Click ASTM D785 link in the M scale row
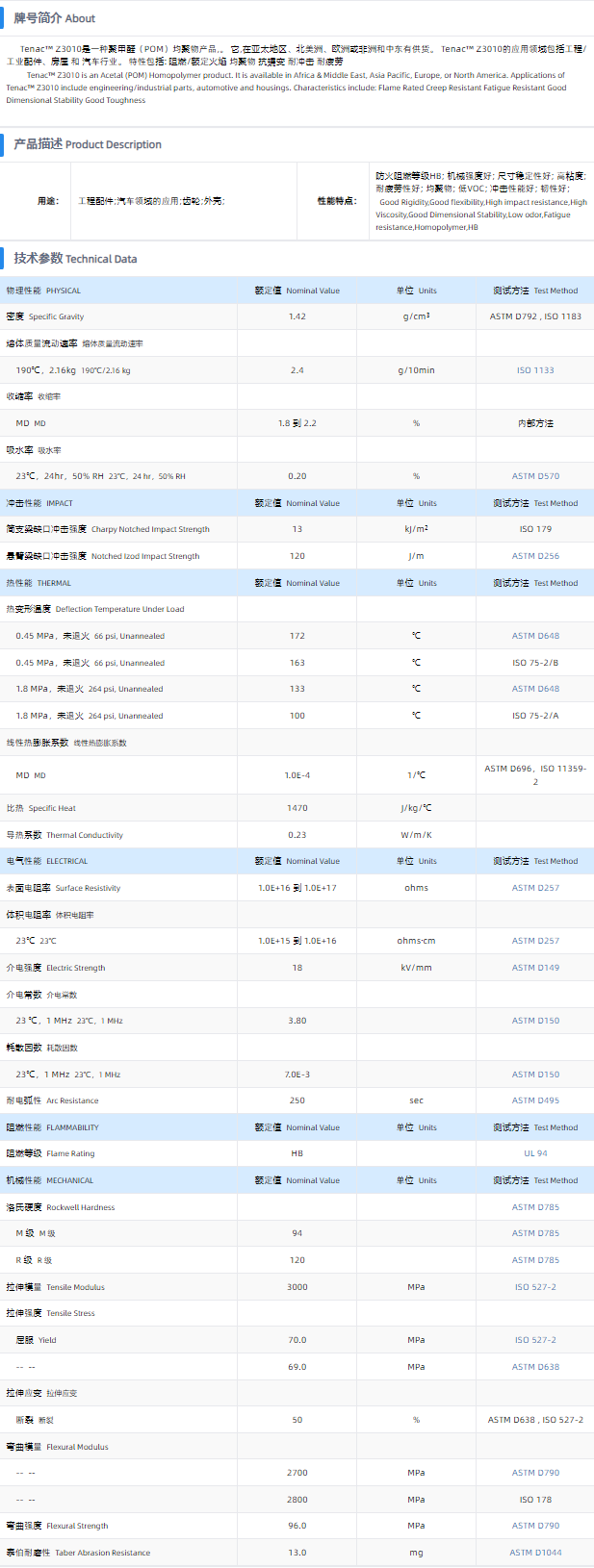 [535, 1233]
